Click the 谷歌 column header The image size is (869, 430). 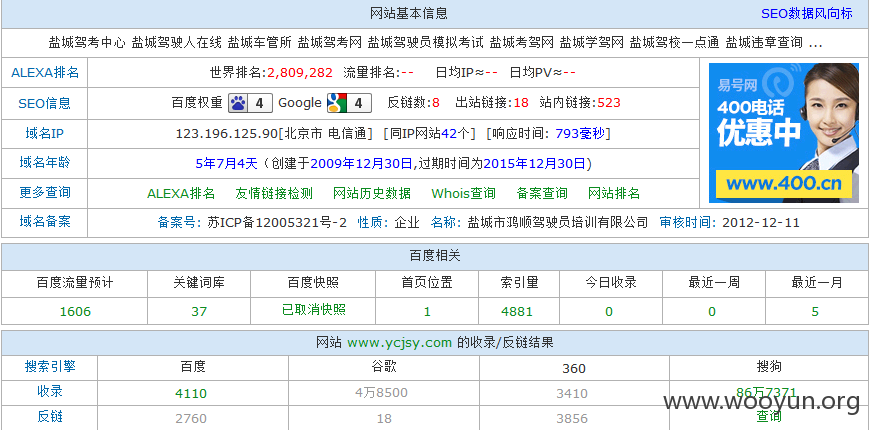(384, 366)
